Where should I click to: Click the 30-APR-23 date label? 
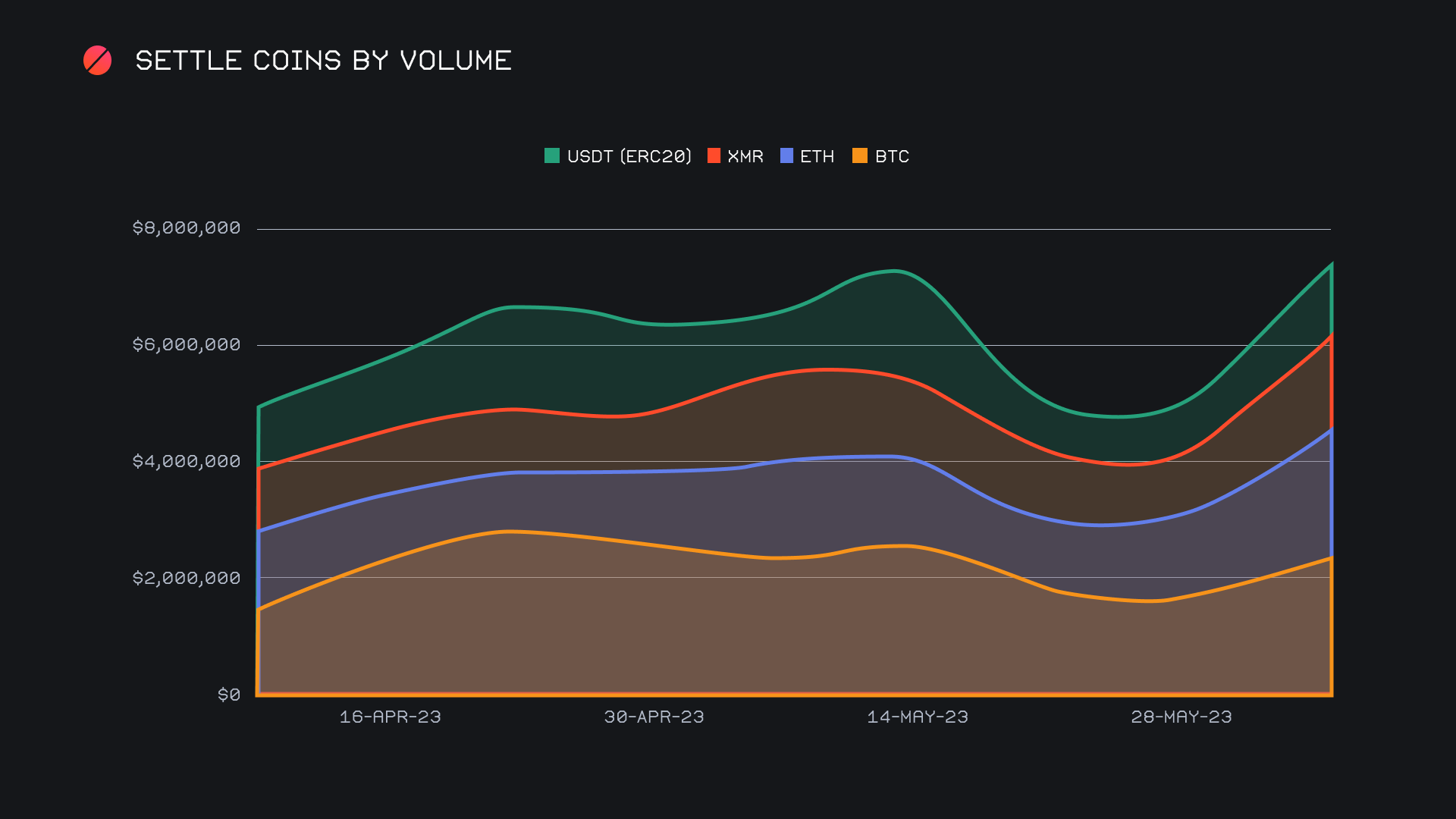654,717
